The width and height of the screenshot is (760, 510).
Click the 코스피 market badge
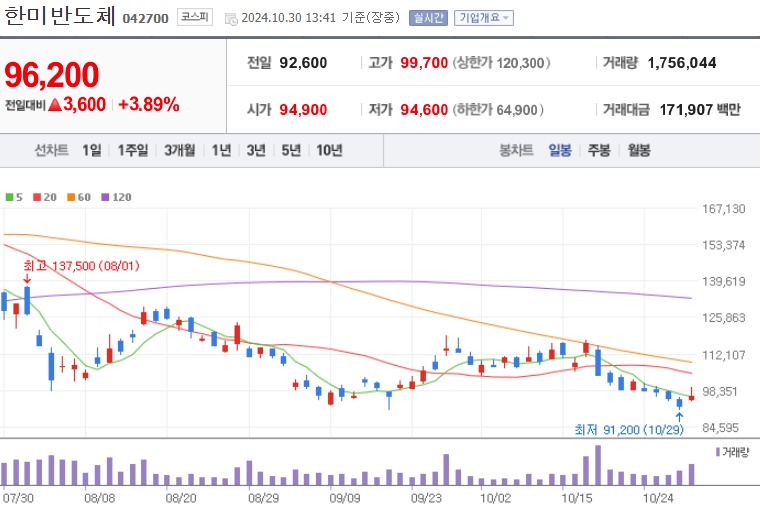194,17
